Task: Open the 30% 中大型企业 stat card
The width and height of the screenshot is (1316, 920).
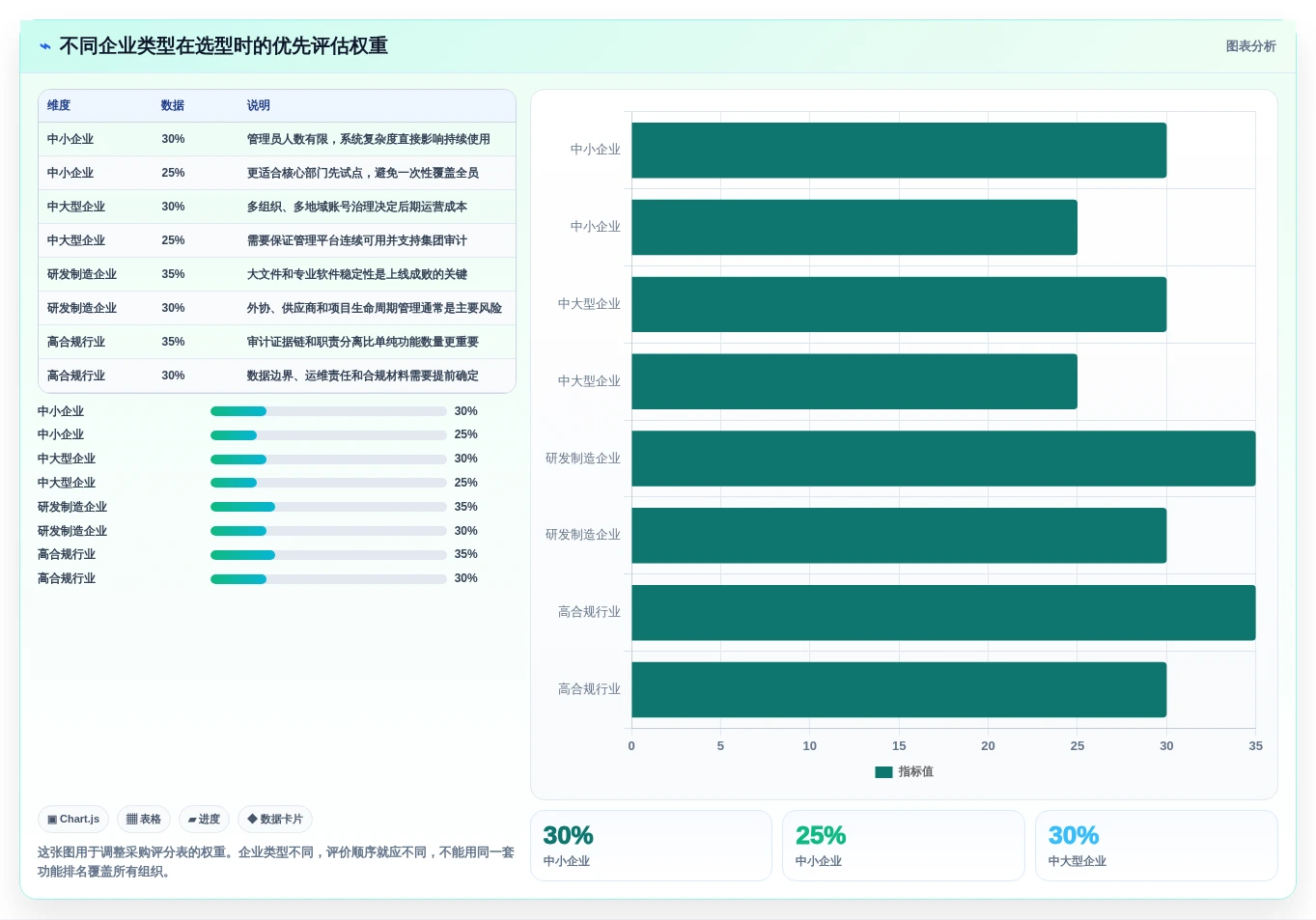Action: (x=1156, y=846)
